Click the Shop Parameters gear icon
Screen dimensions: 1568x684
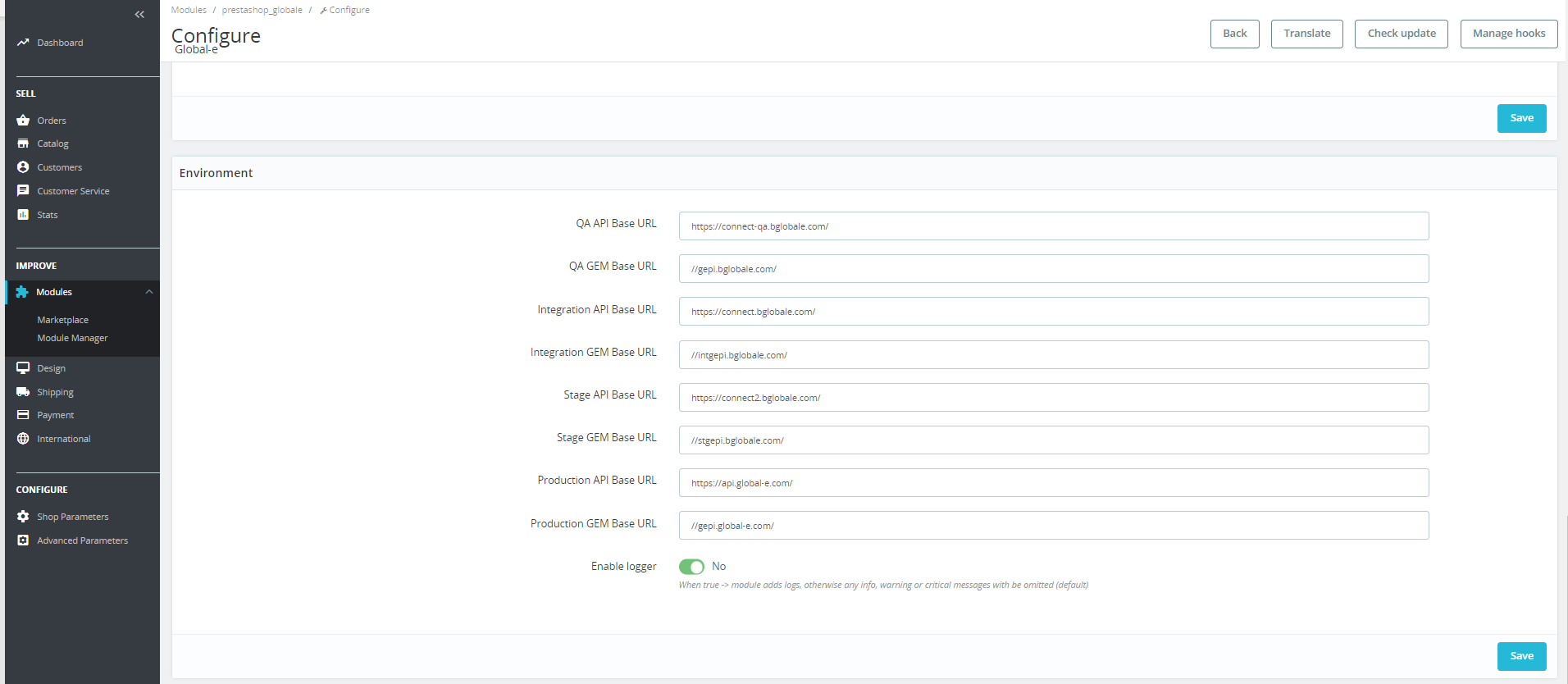(x=23, y=517)
